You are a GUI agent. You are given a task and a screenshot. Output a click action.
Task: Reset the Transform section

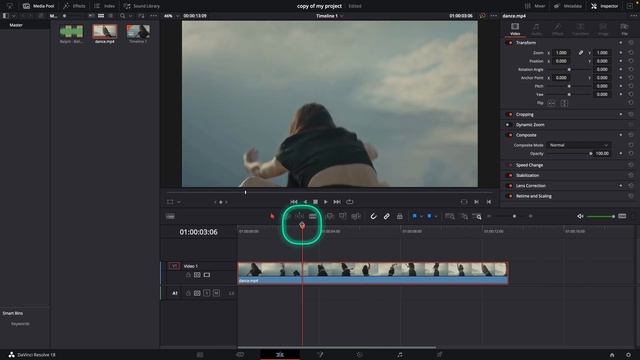coord(631,42)
